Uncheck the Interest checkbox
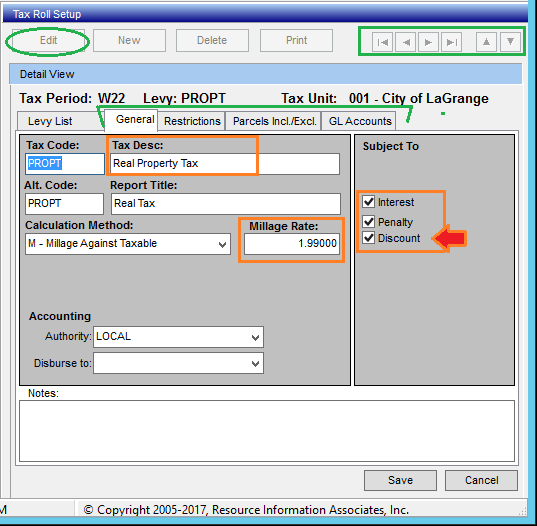This screenshot has height=526, width=537. (369, 202)
